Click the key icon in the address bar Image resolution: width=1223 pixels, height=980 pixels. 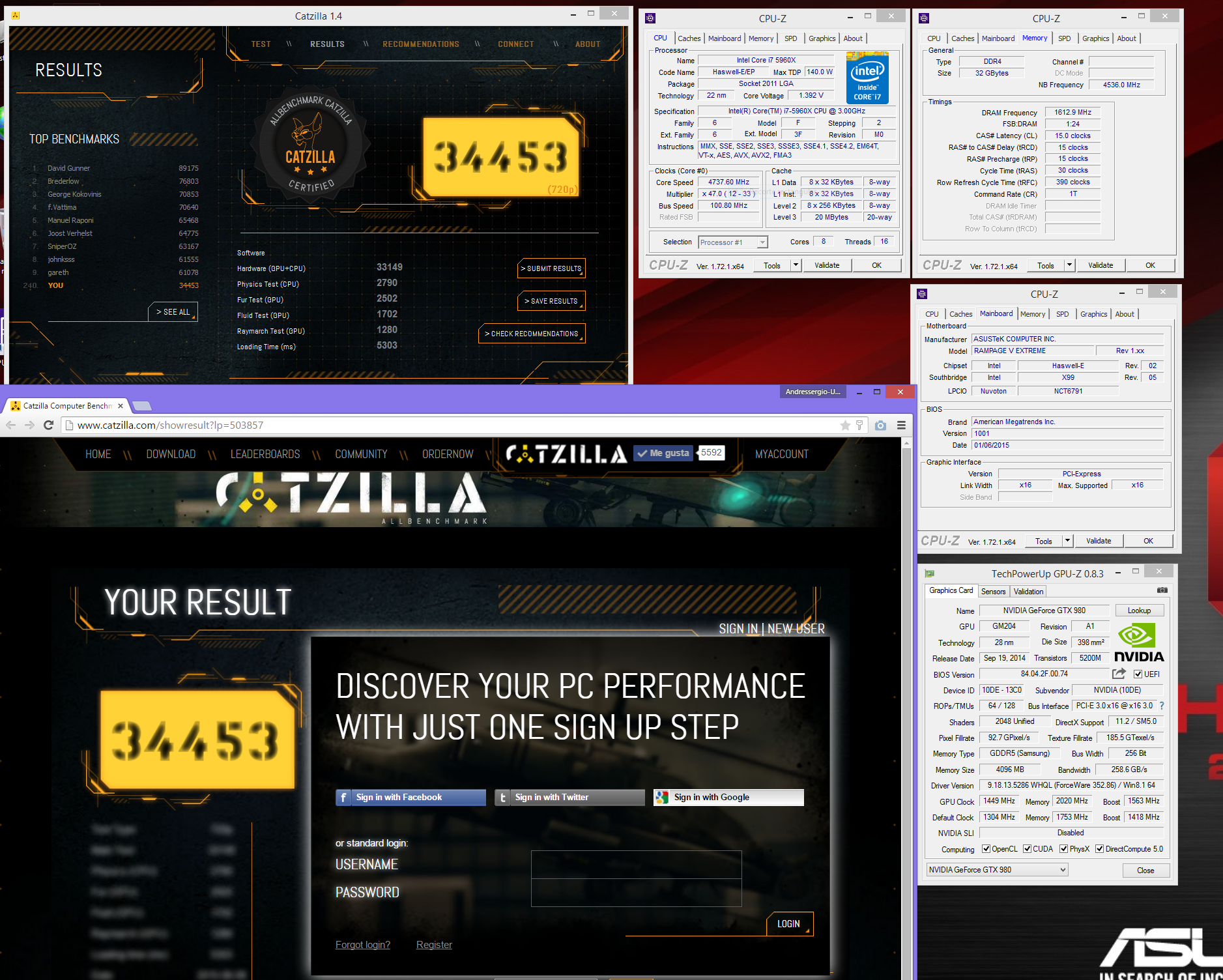tap(859, 425)
